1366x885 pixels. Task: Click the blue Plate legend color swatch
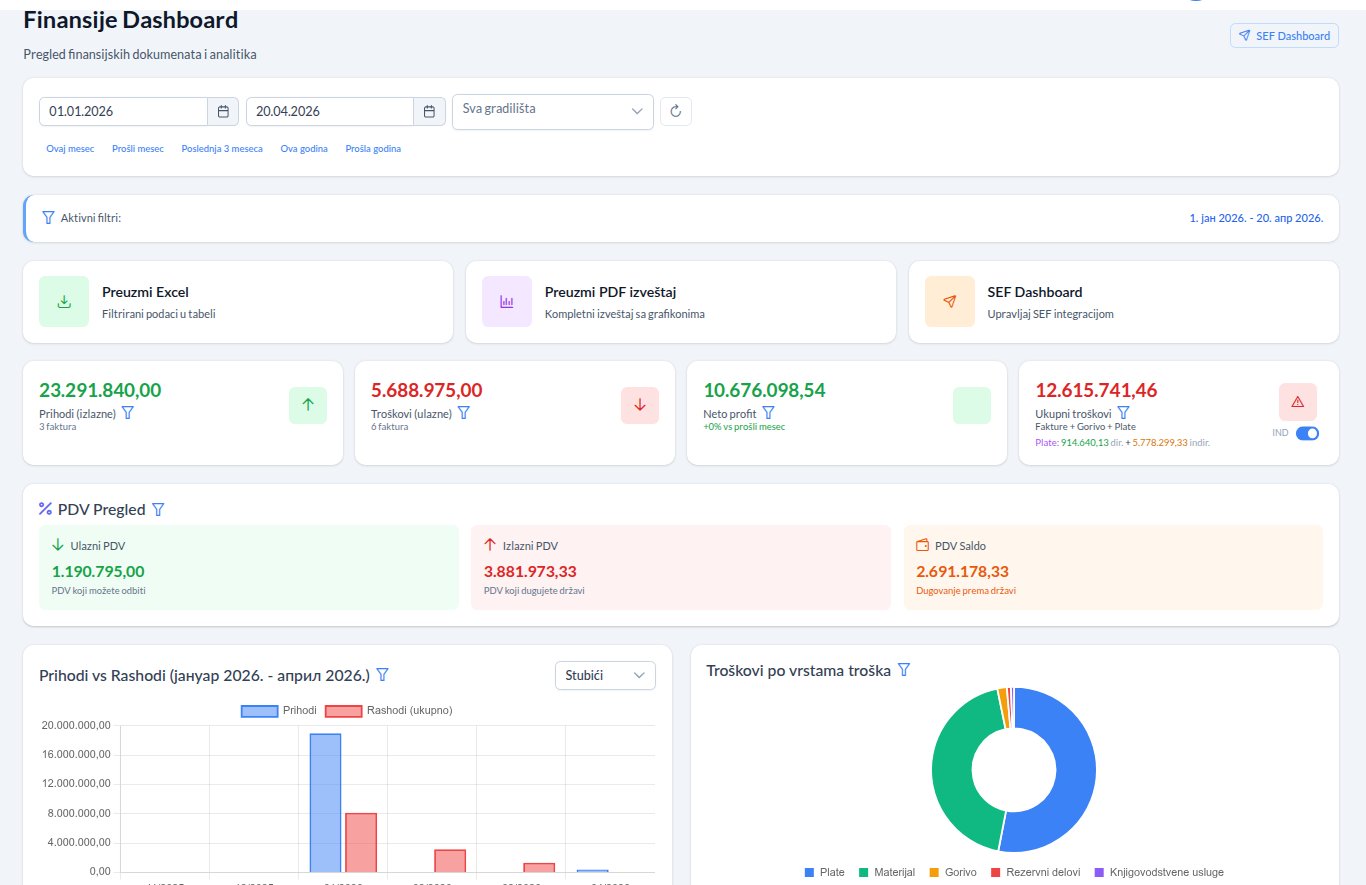[x=809, y=872]
